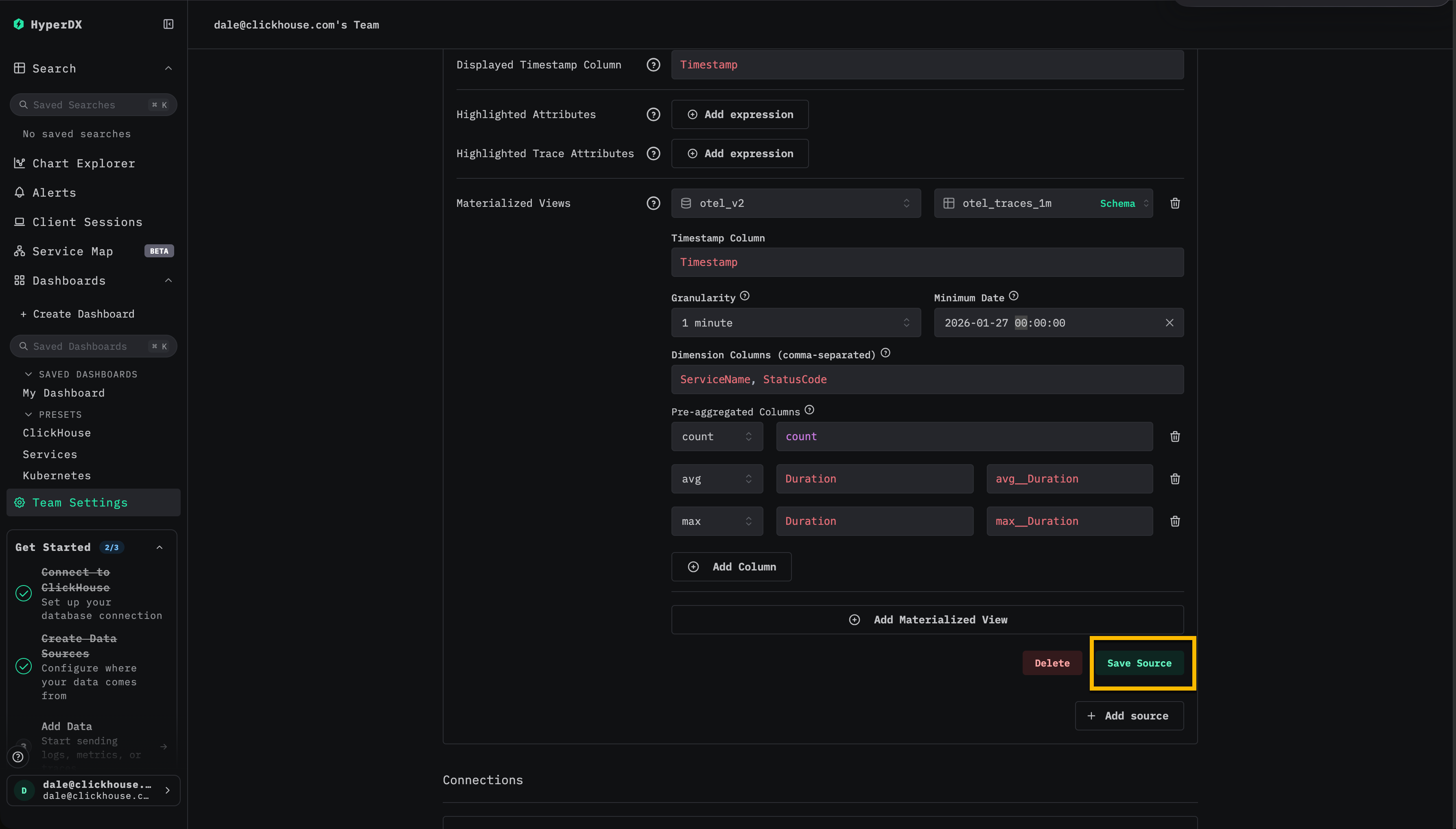Open the Chart Explorer page
The image size is (1456, 829).
84,163
